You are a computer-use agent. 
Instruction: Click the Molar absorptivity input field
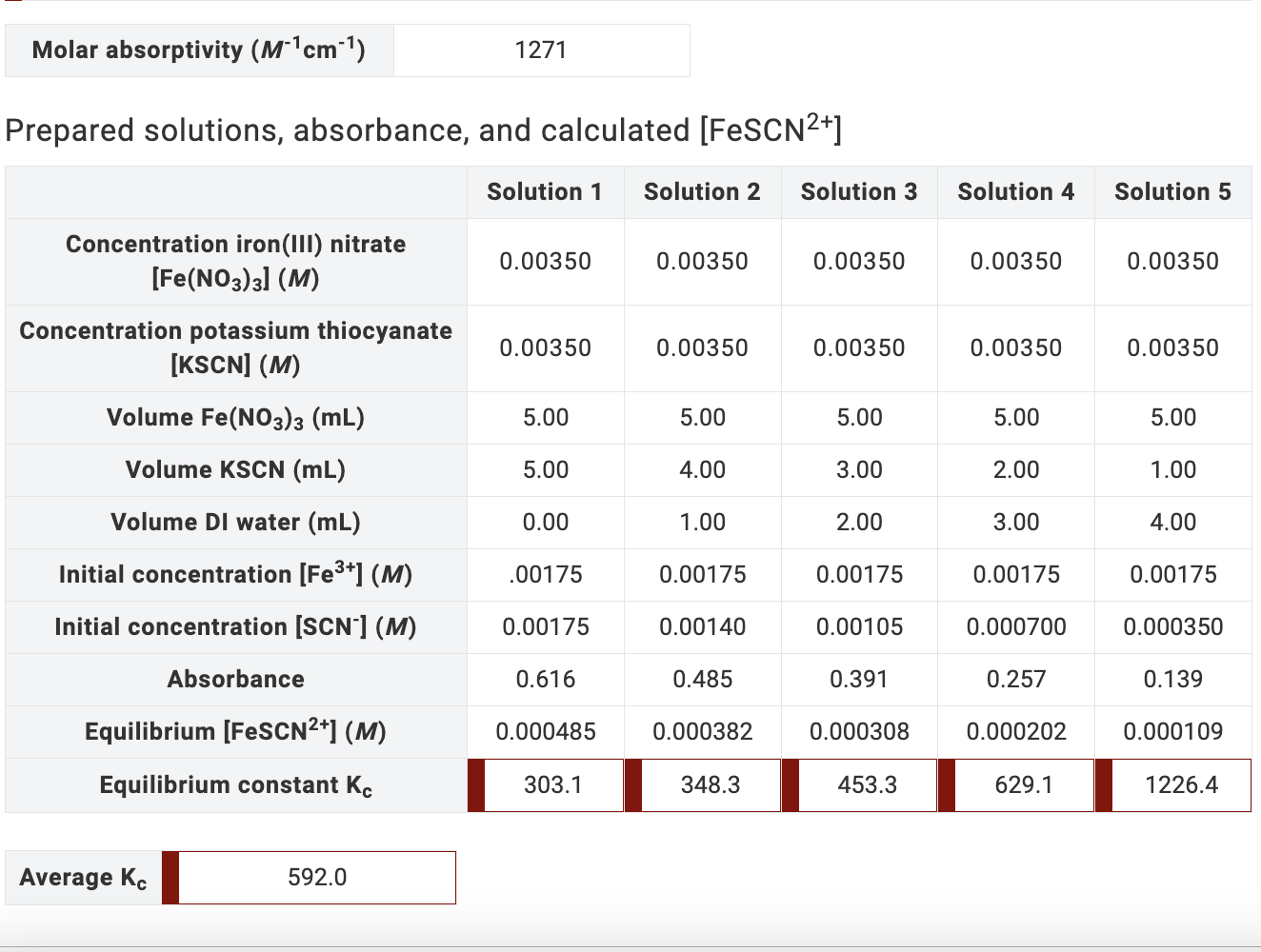click(x=541, y=50)
